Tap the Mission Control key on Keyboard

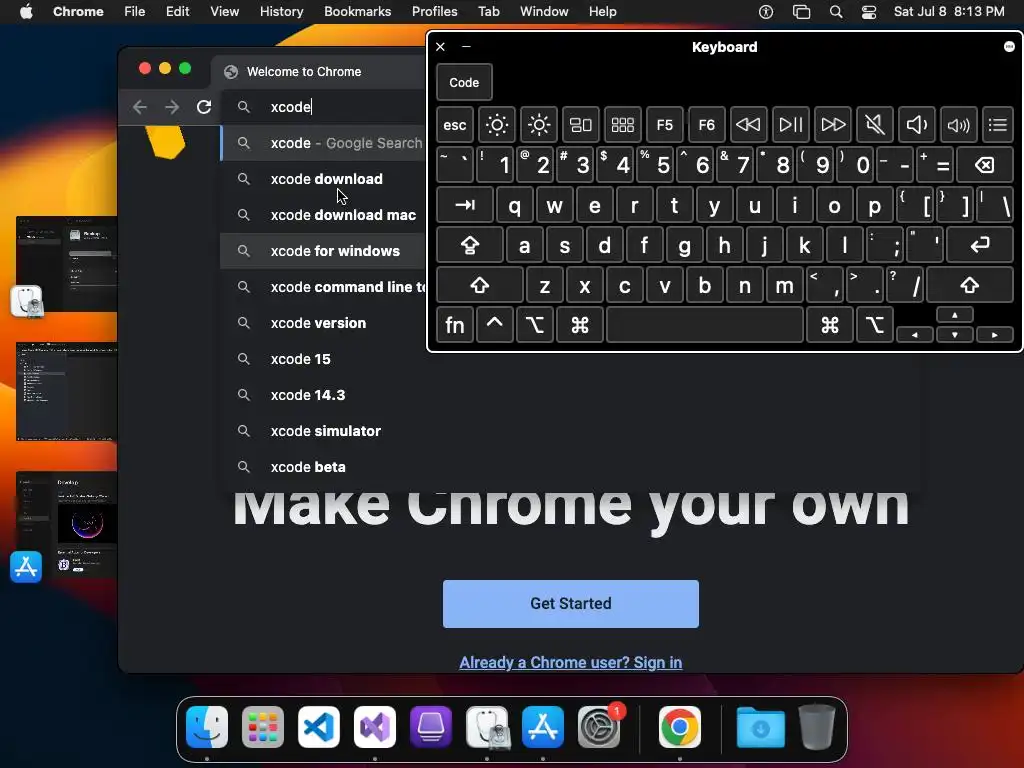581,125
